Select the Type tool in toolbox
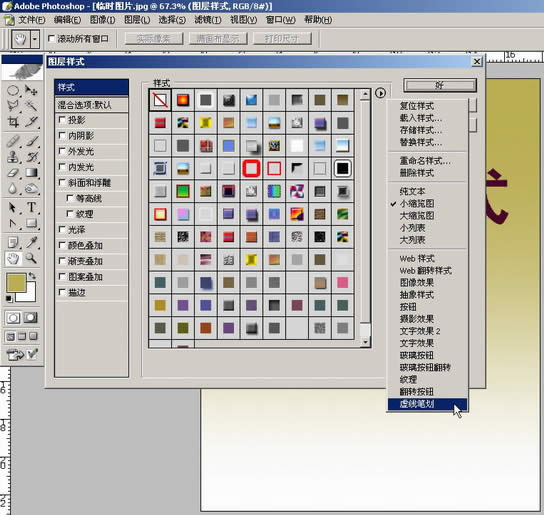The height and width of the screenshot is (515, 544). [x=31, y=207]
